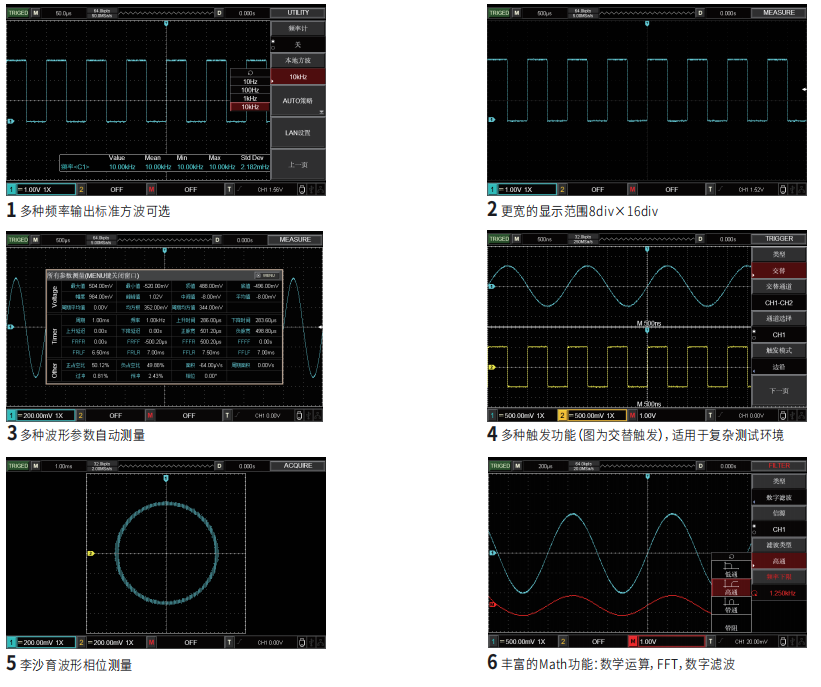Toggle the 频率计 frequency counter 关 setting

point(298,45)
